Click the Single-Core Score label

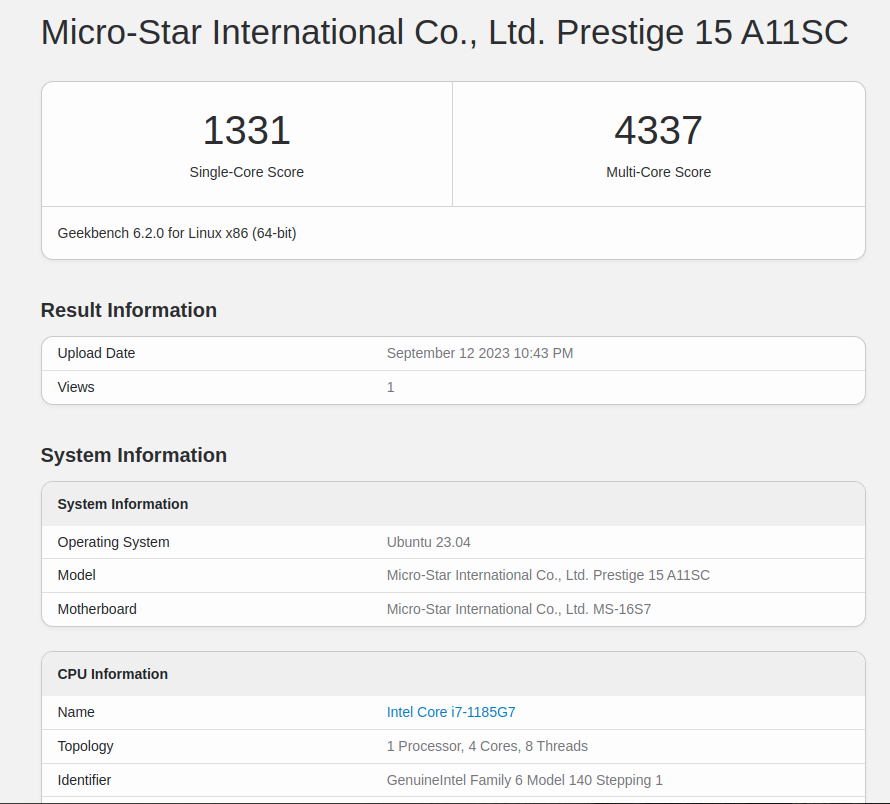tap(246, 172)
